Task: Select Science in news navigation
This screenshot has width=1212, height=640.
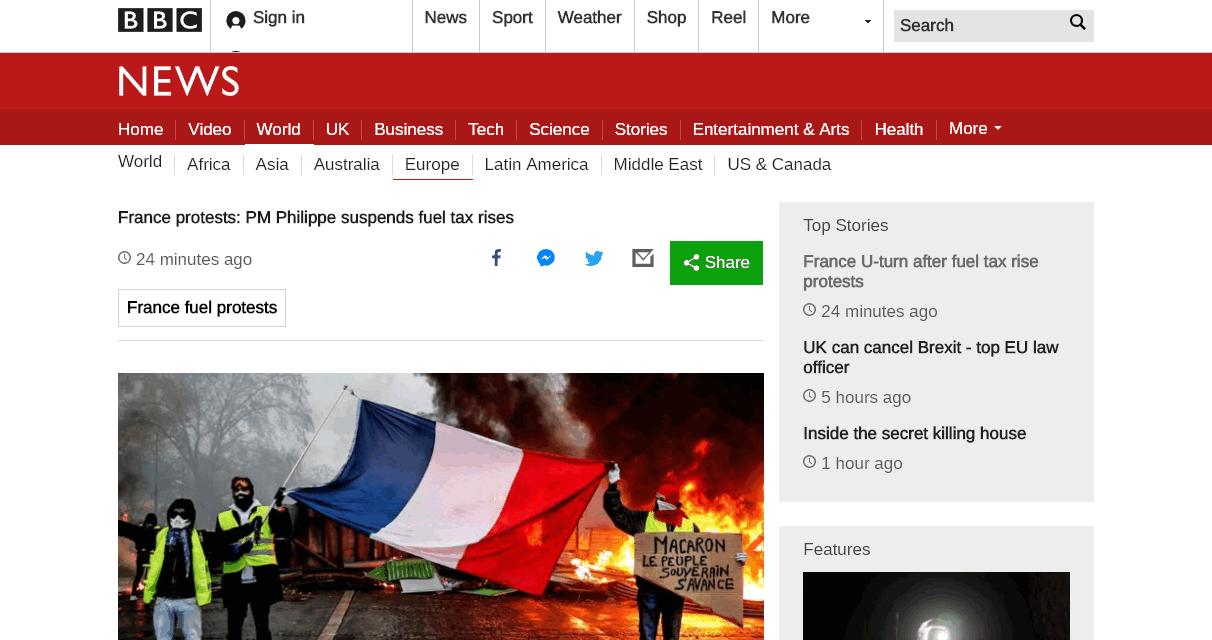Action: tap(559, 129)
